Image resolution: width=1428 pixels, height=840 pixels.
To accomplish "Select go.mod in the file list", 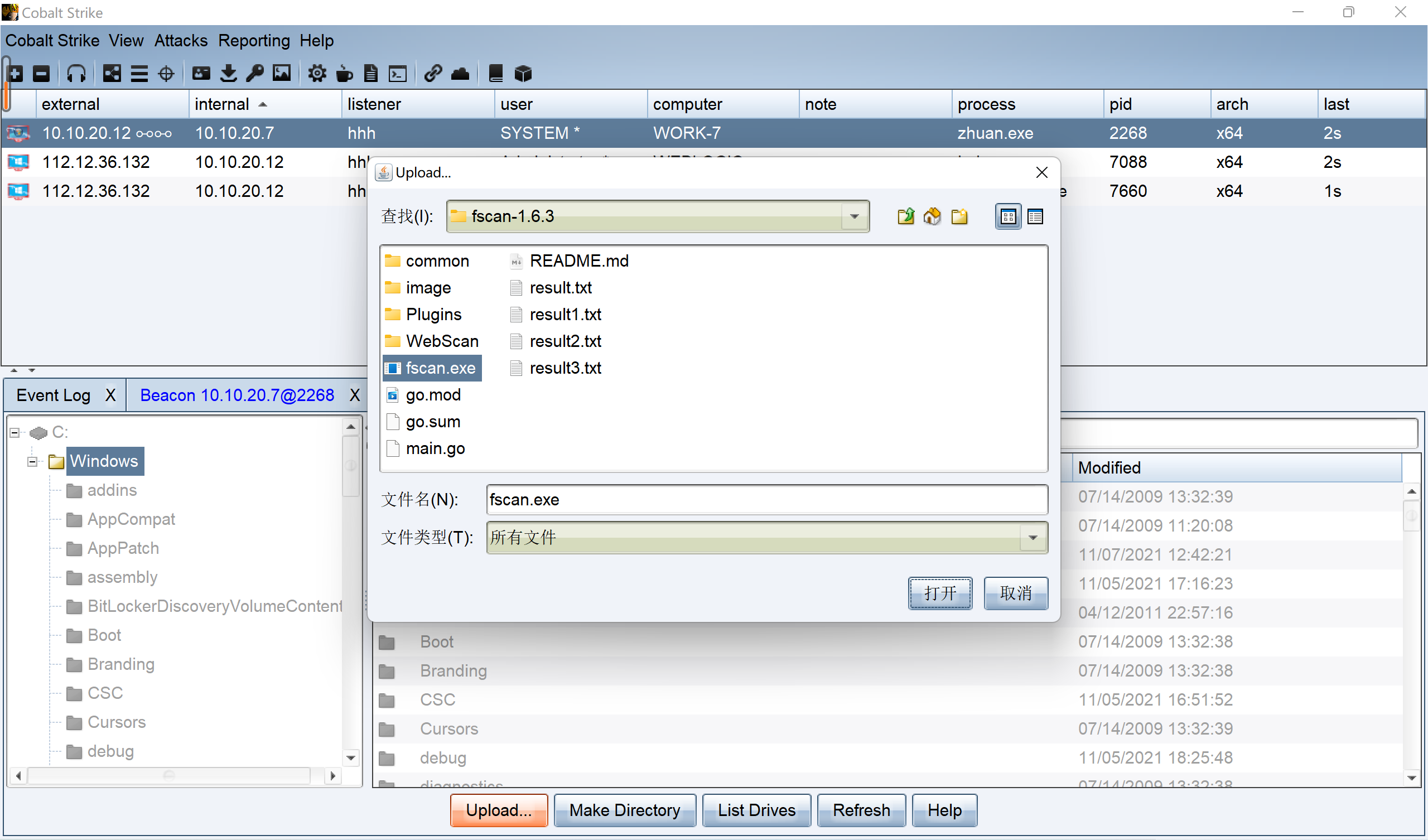I will click(x=423, y=394).
